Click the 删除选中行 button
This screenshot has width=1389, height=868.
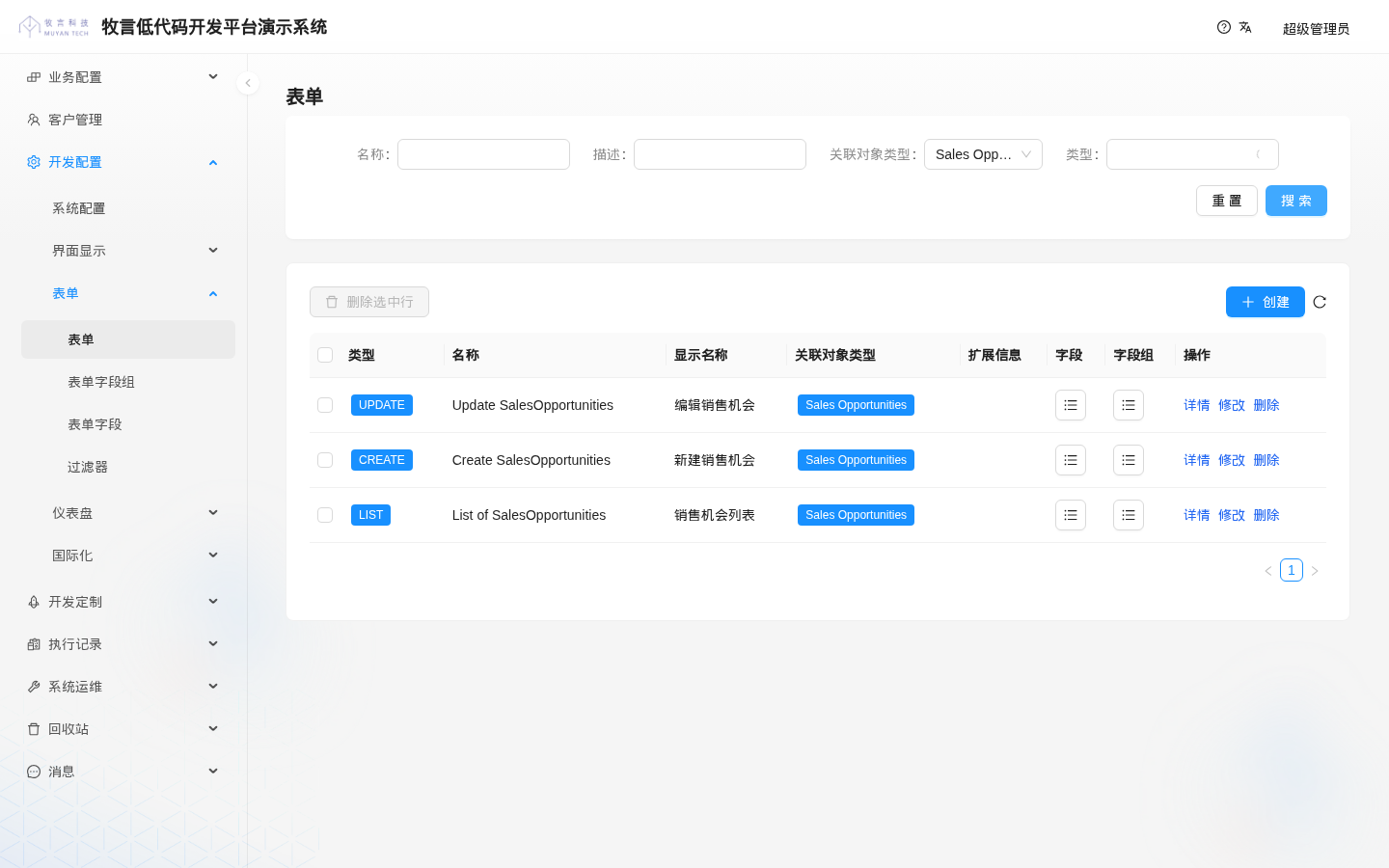coord(369,302)
